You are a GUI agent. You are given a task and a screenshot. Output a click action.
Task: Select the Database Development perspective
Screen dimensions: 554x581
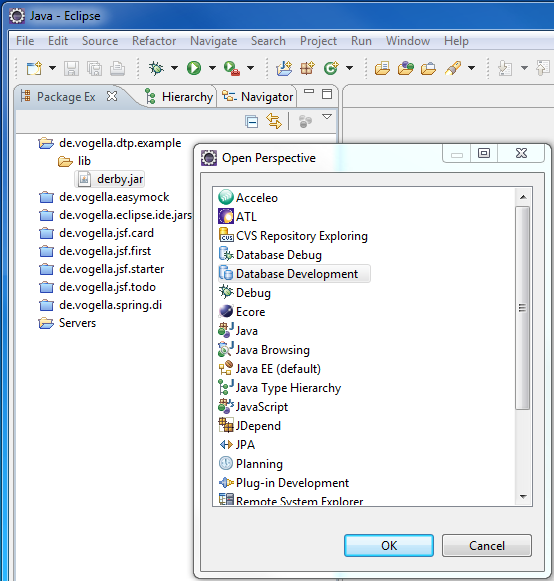[x=294, y=274]
